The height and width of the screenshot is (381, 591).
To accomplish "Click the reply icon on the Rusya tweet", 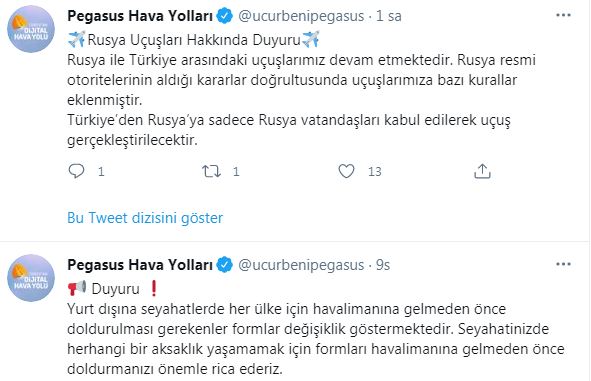I will coord(77,171).
